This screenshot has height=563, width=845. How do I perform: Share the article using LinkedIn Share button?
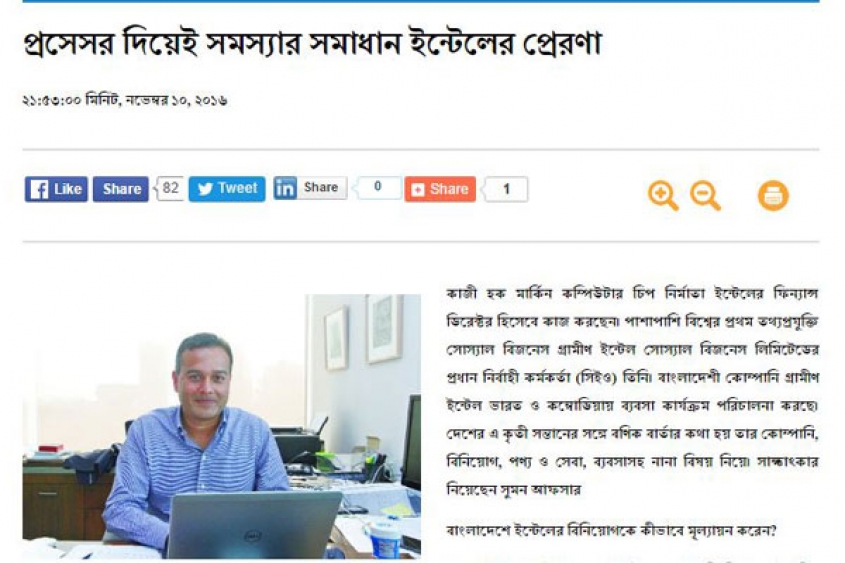pos(310,188)
